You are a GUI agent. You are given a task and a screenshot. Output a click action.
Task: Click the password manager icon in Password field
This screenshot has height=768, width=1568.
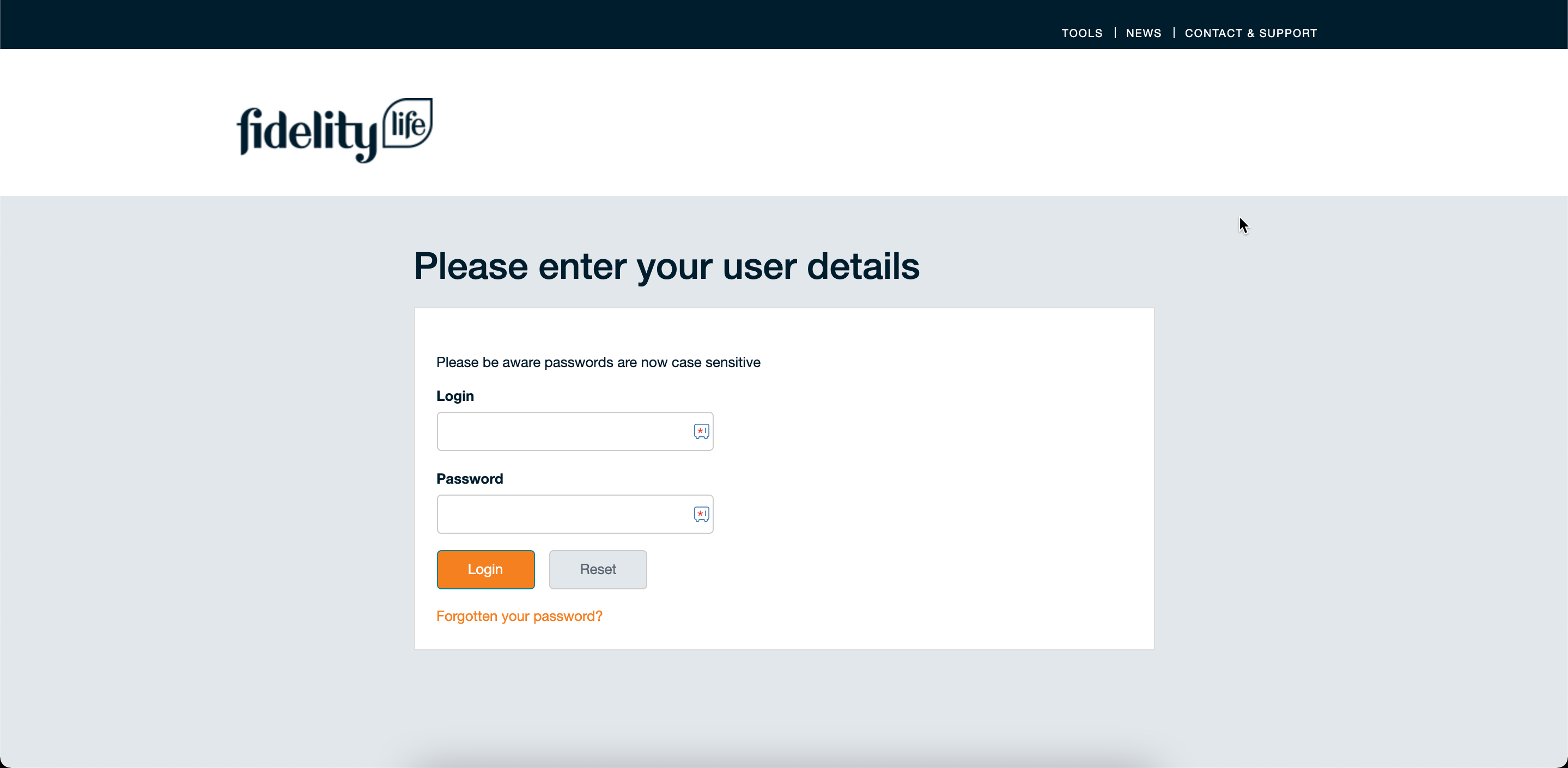tap(701, 514)
